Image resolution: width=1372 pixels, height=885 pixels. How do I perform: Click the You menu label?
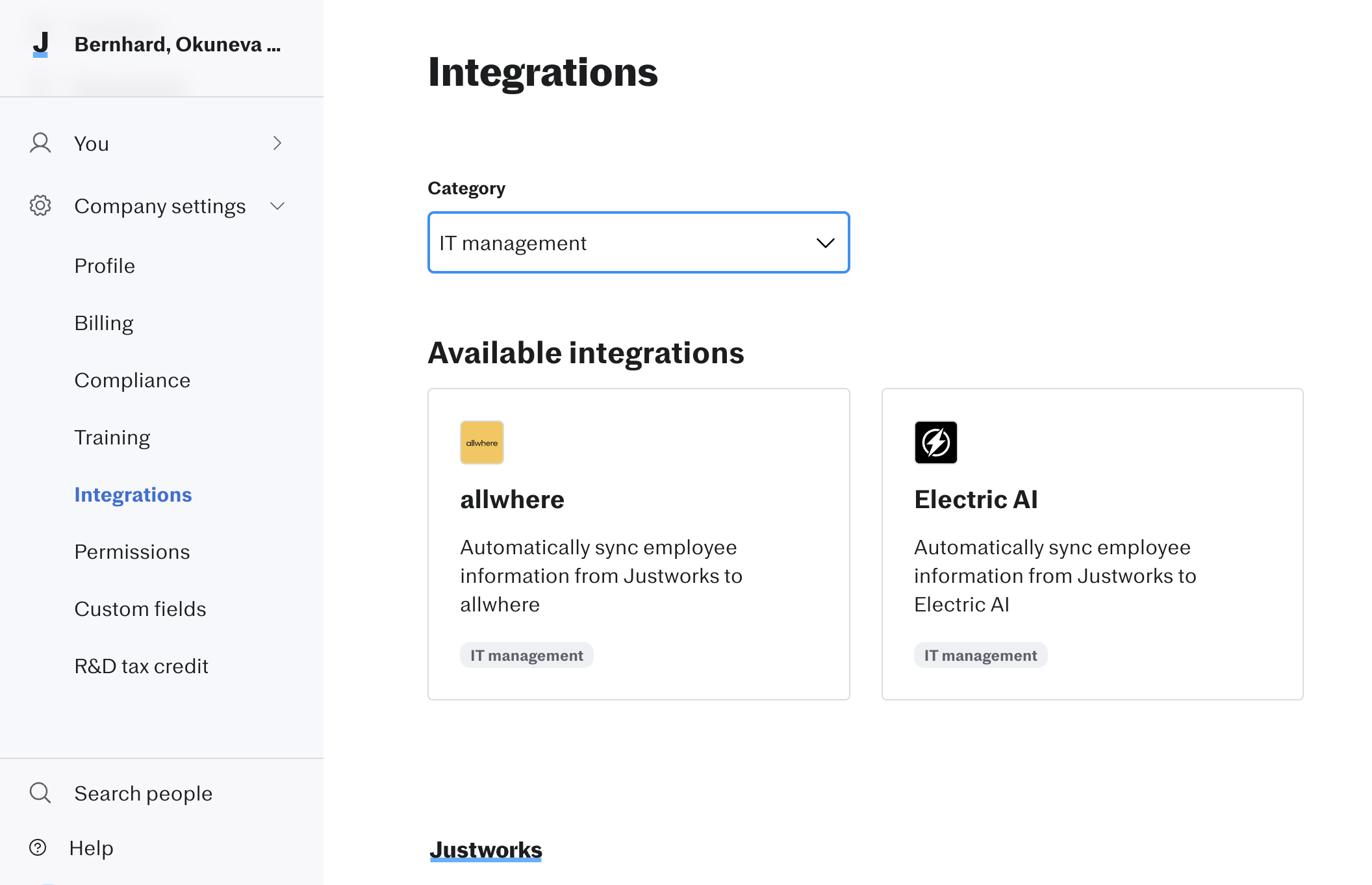92,144
